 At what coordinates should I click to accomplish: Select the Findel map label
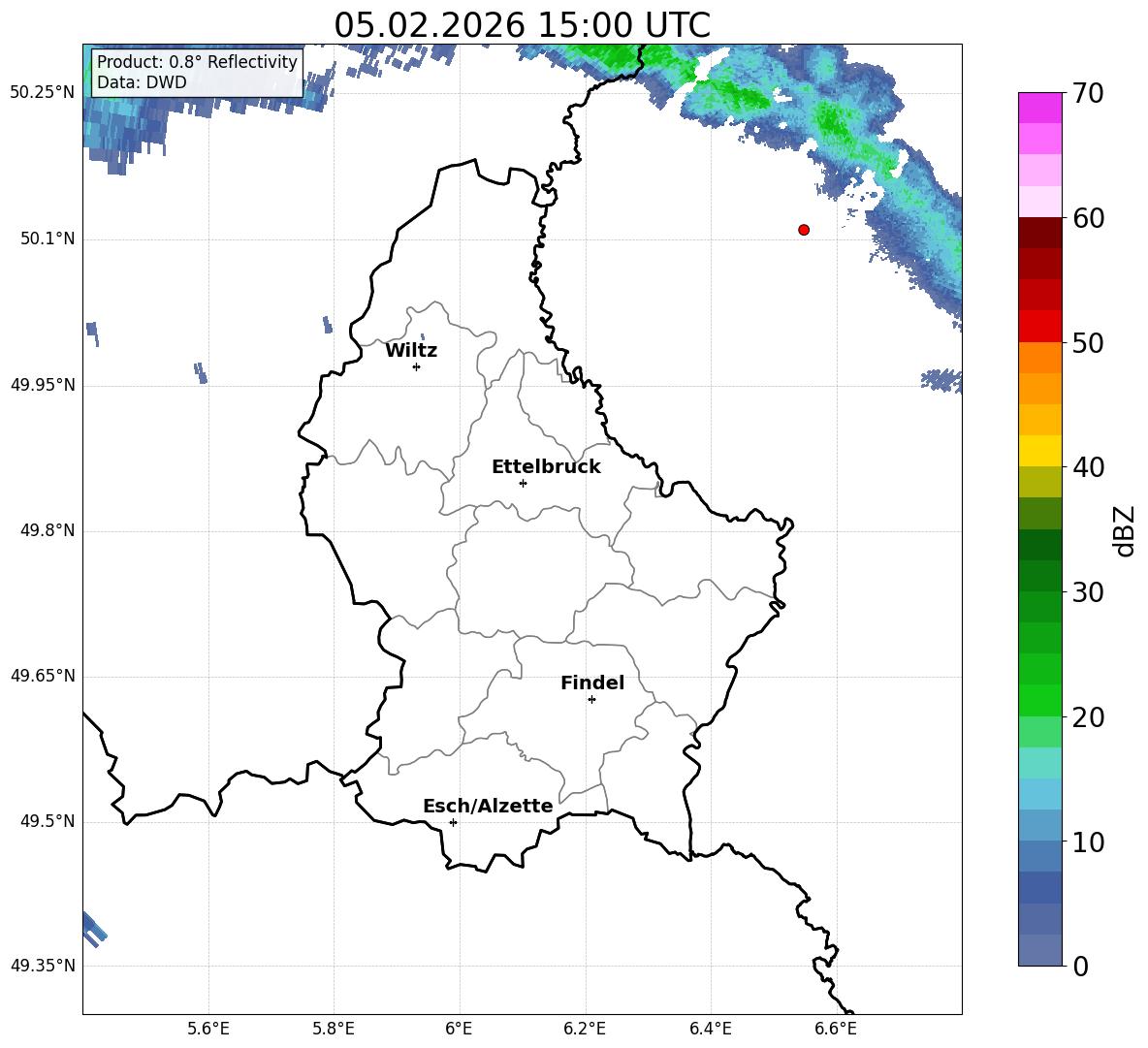pos(592,683)
